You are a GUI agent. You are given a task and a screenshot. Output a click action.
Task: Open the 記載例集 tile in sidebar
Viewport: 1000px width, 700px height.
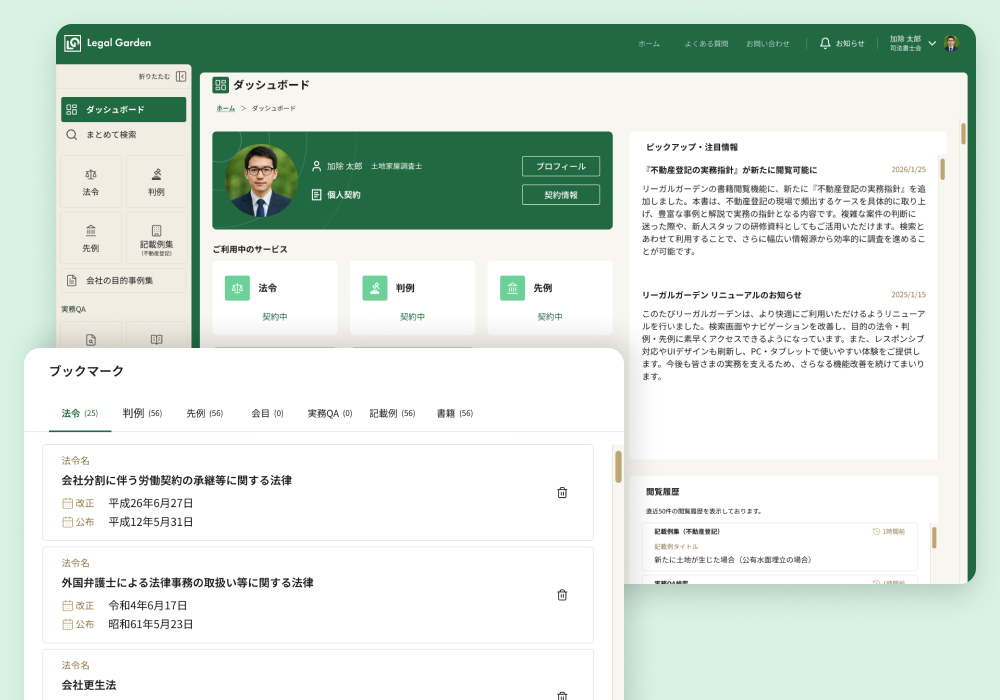point(156,238)
